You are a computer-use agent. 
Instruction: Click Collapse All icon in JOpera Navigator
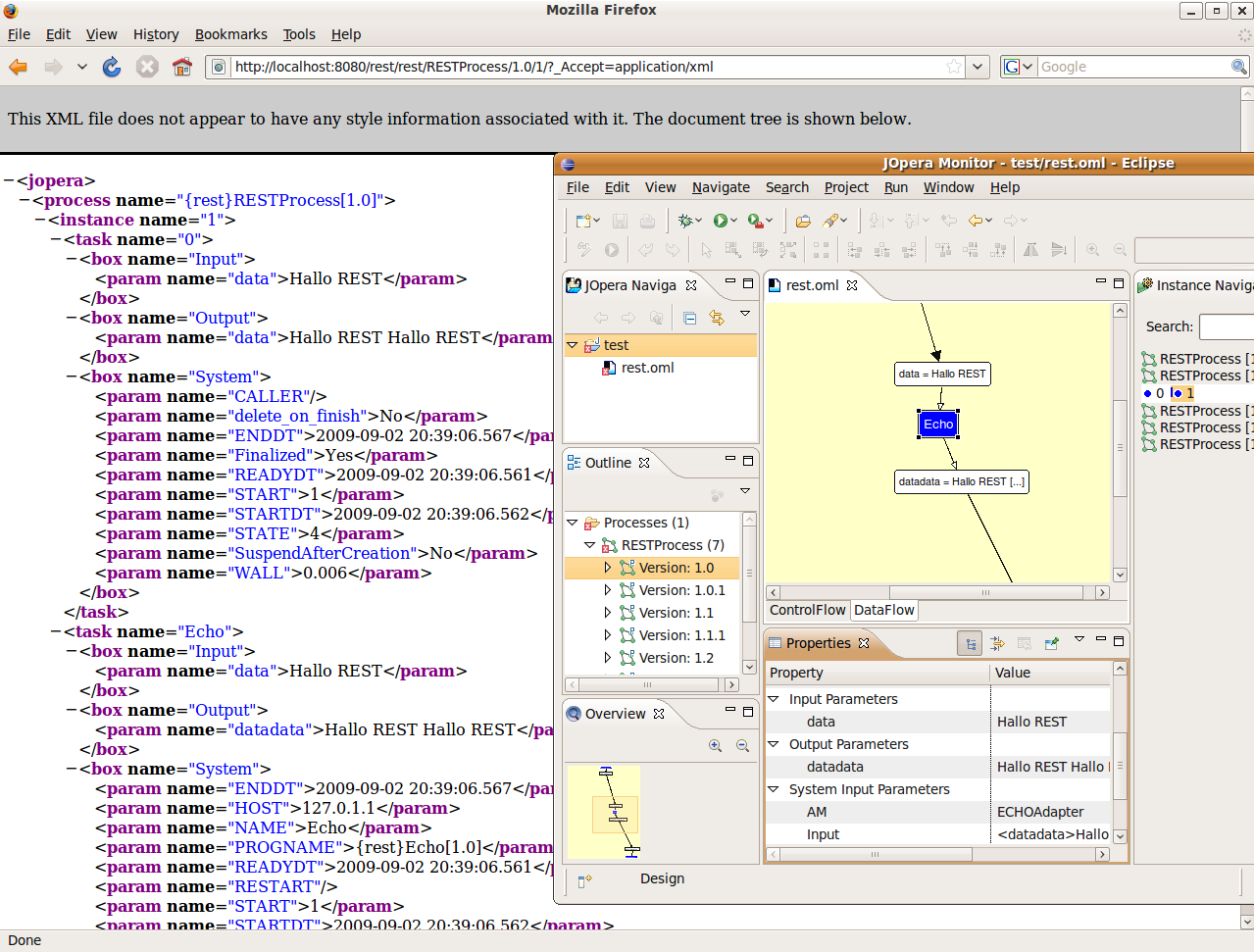[690, 318]
